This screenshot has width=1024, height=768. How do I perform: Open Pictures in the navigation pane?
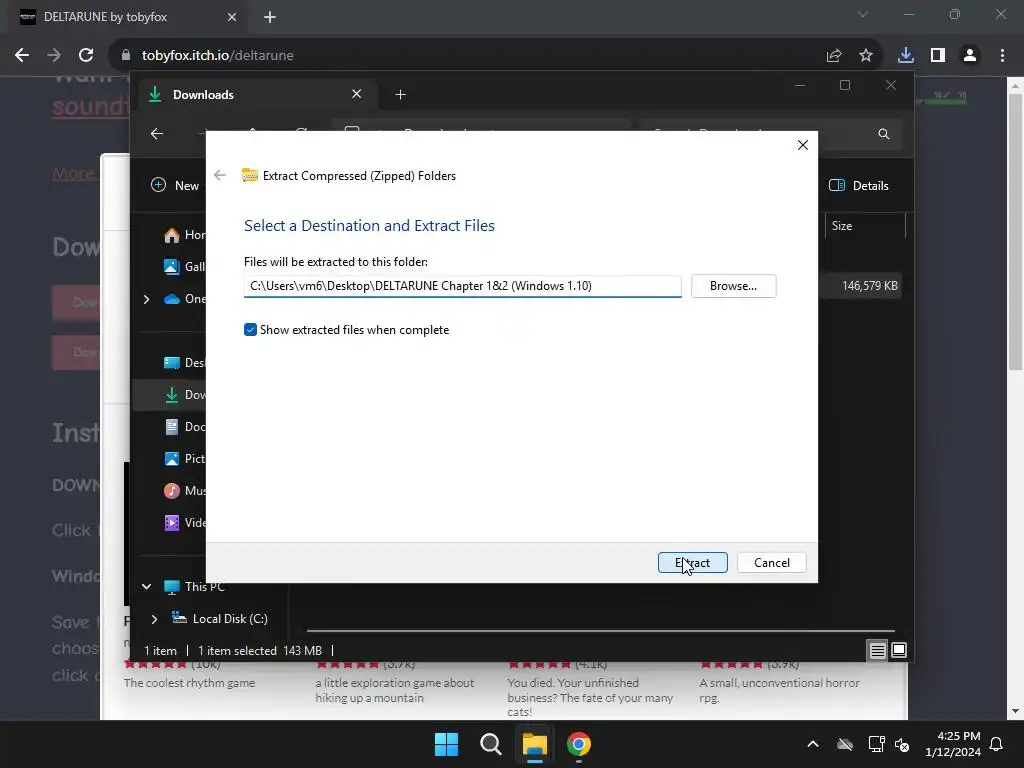[184, 458]
